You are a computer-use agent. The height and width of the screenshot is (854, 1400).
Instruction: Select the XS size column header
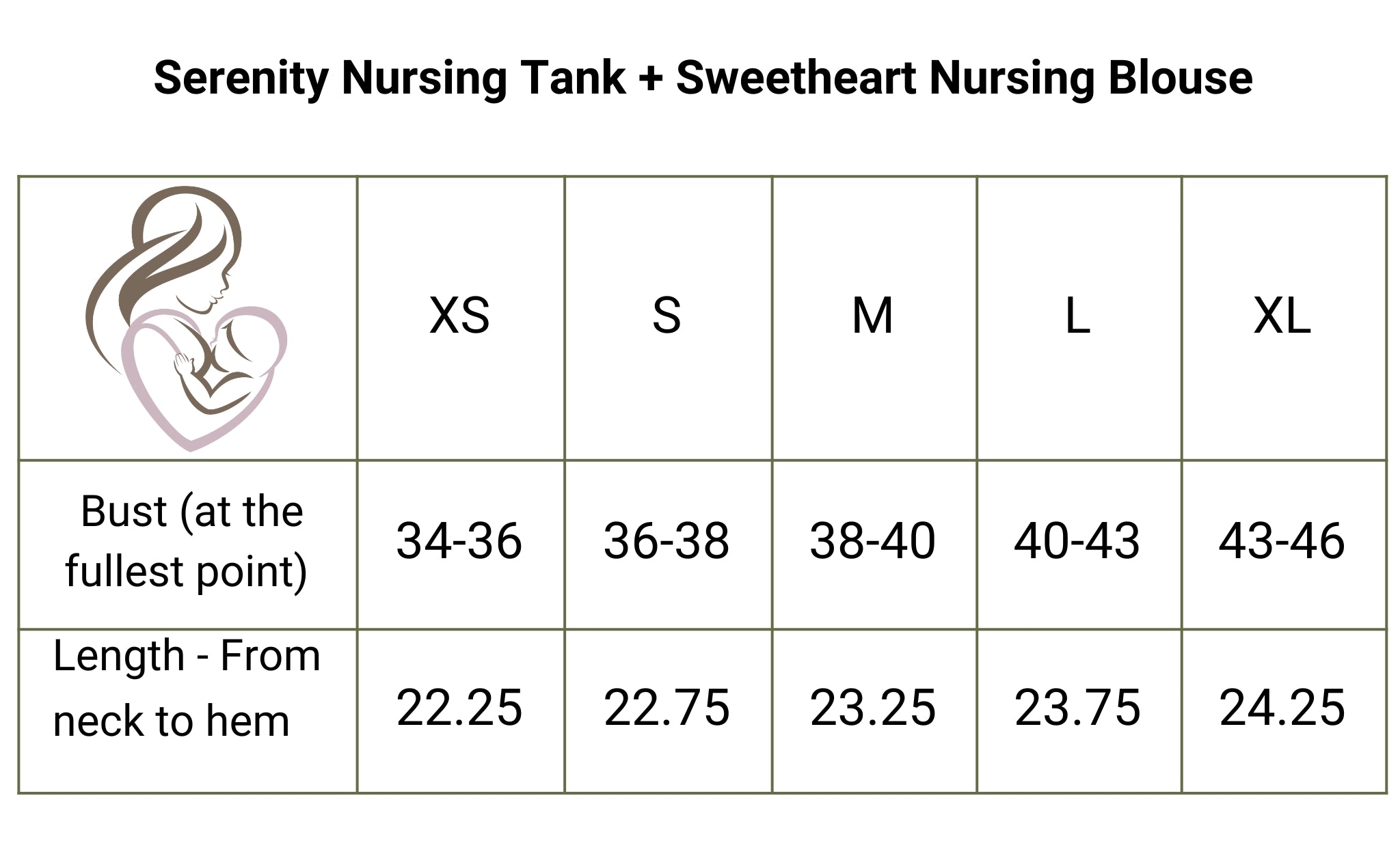[x=459, y=316]
